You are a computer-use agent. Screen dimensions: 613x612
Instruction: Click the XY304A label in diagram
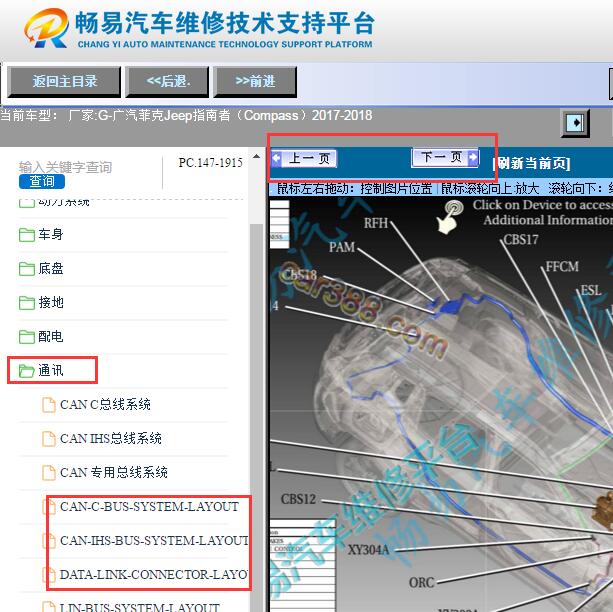[368, 550]
